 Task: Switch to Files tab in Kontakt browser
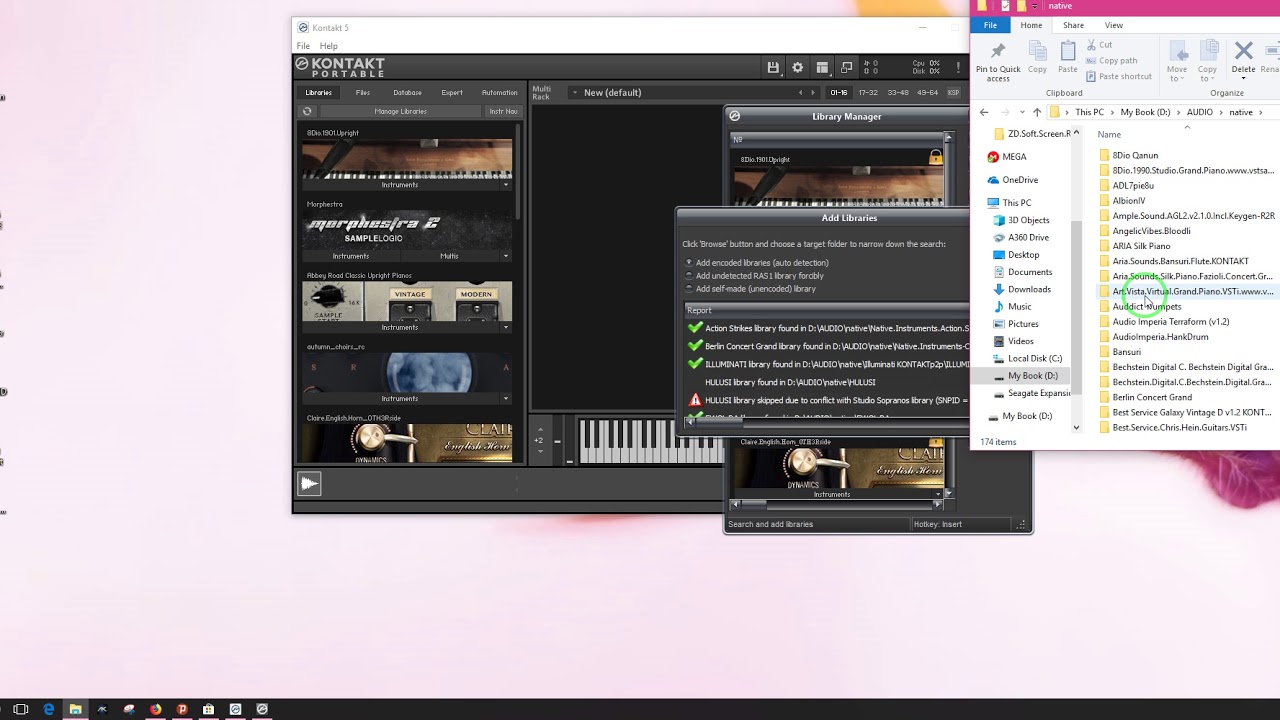coord(363,92)
